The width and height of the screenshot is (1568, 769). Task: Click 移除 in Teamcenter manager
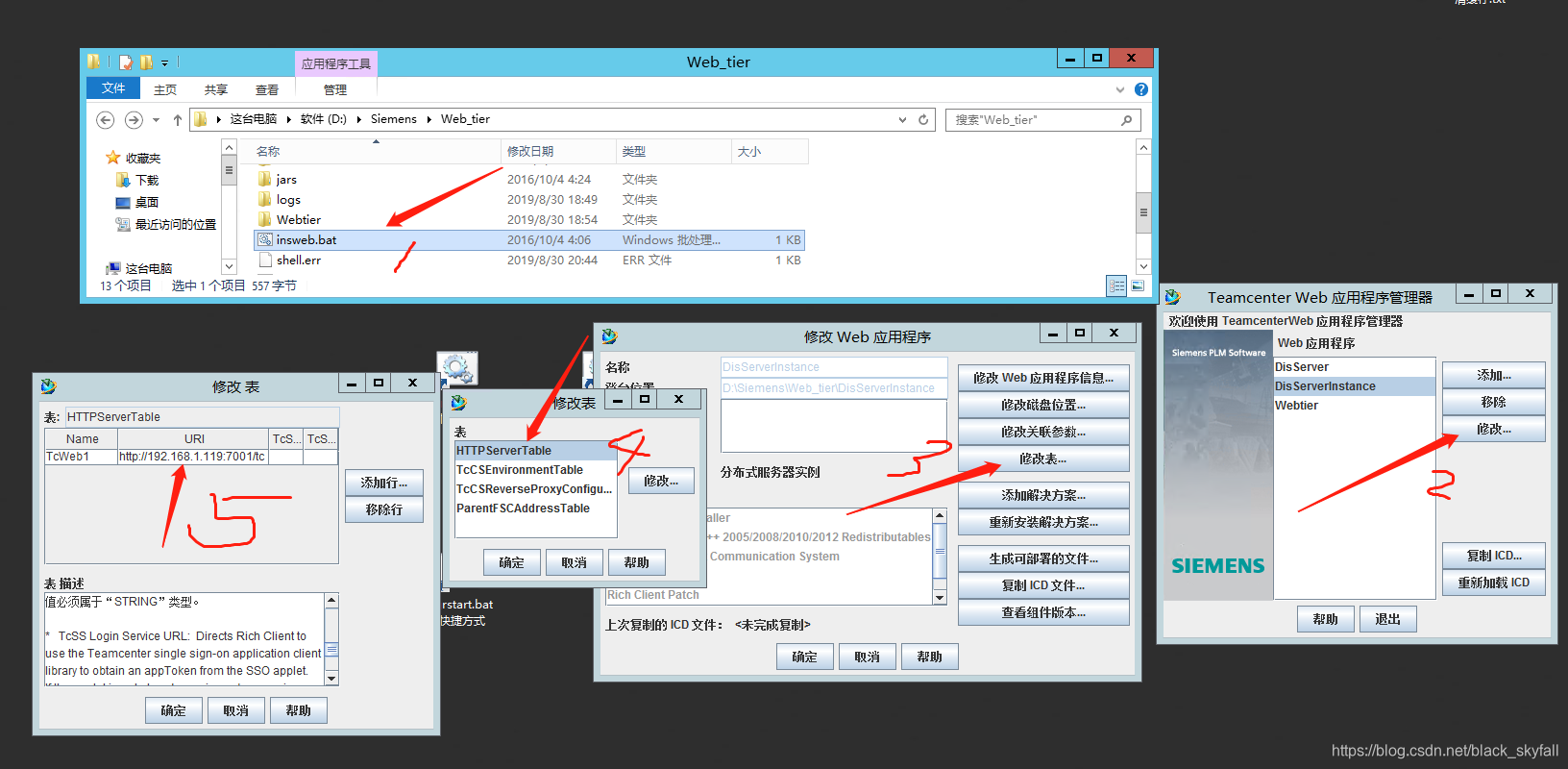click(x=1494, y=402)
